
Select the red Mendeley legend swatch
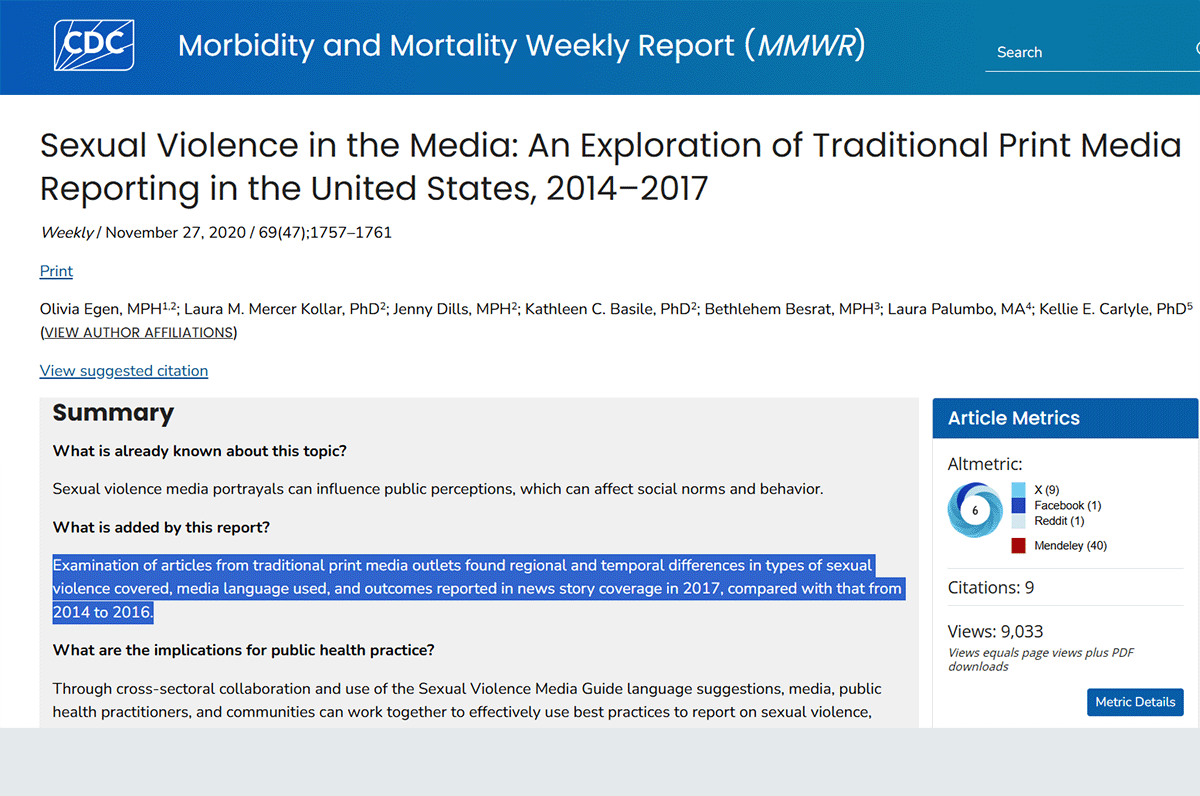[x=1017, y=545]
